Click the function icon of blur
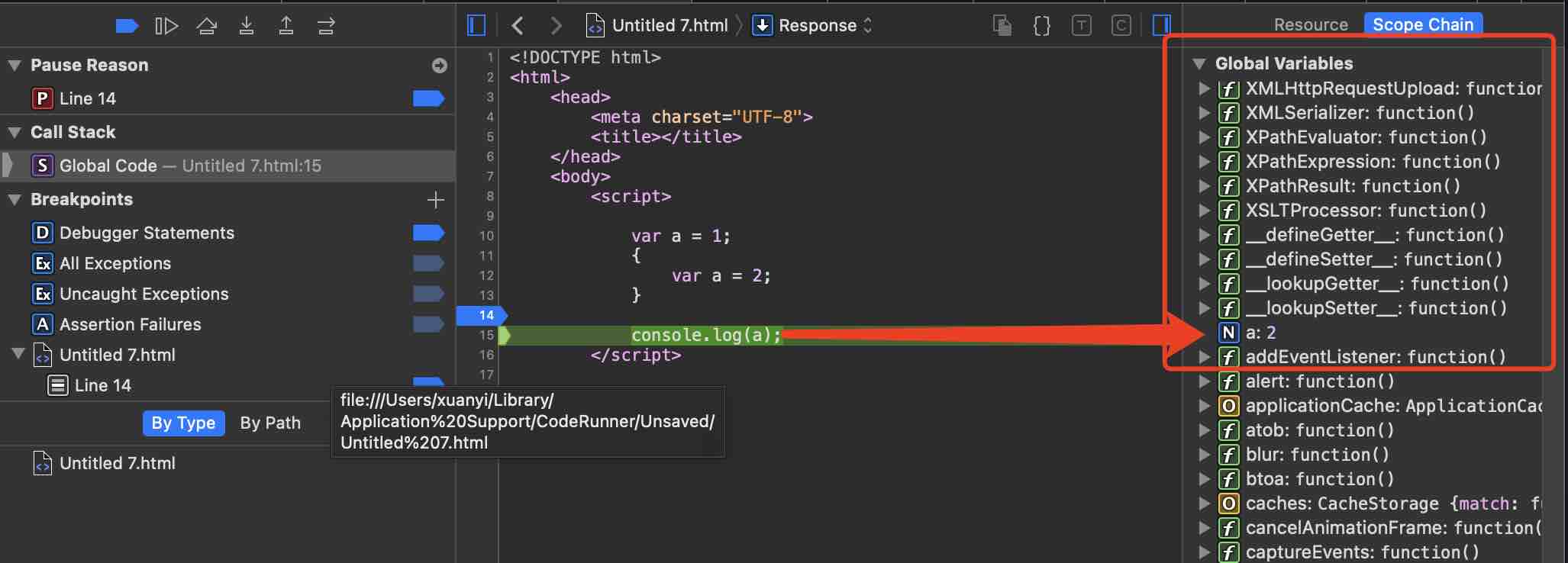Viewport: 1568px width, 563px height. pyautogui.click(x=1228, y=455)
